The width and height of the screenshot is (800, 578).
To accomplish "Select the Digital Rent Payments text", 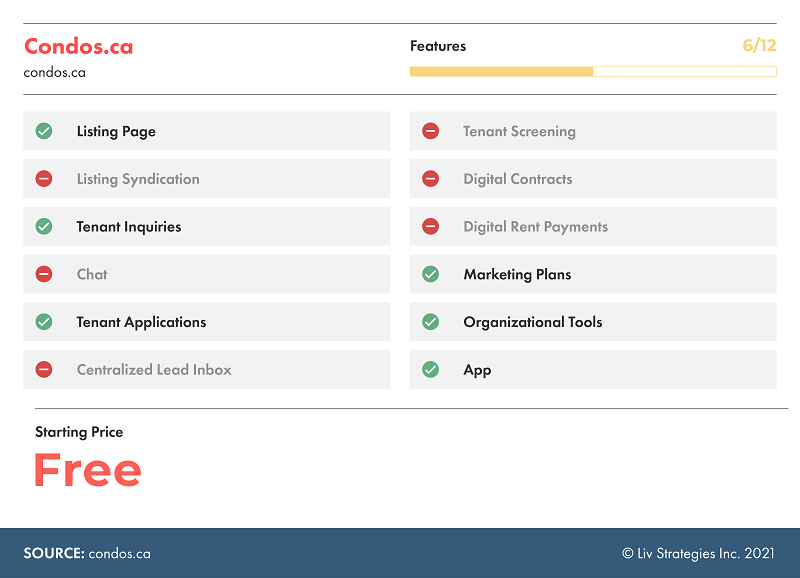I will [536, 227].
